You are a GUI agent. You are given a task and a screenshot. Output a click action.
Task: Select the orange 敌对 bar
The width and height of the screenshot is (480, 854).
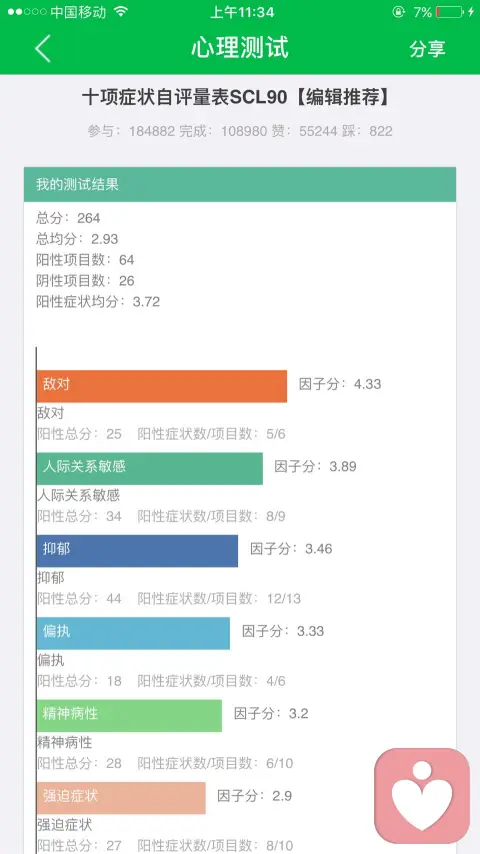162,386
